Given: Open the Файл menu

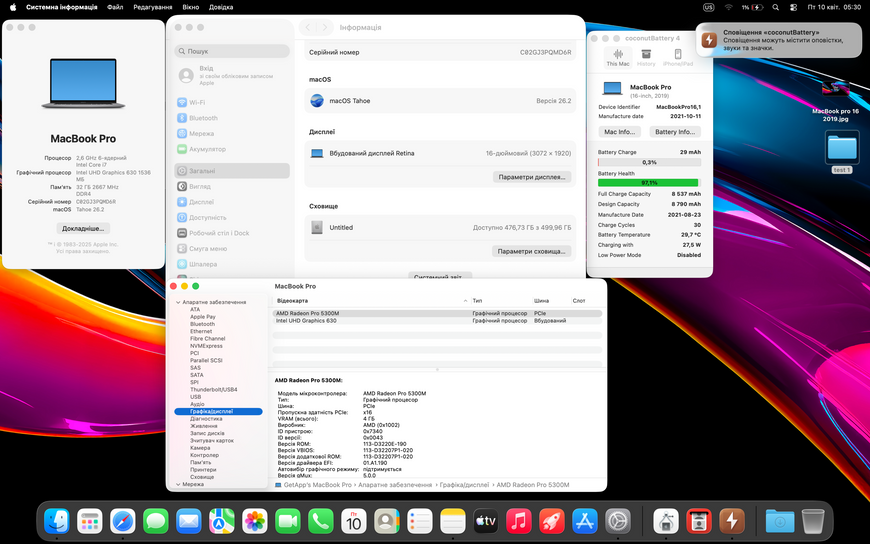Looking at the screenshot, I should 115,7.
